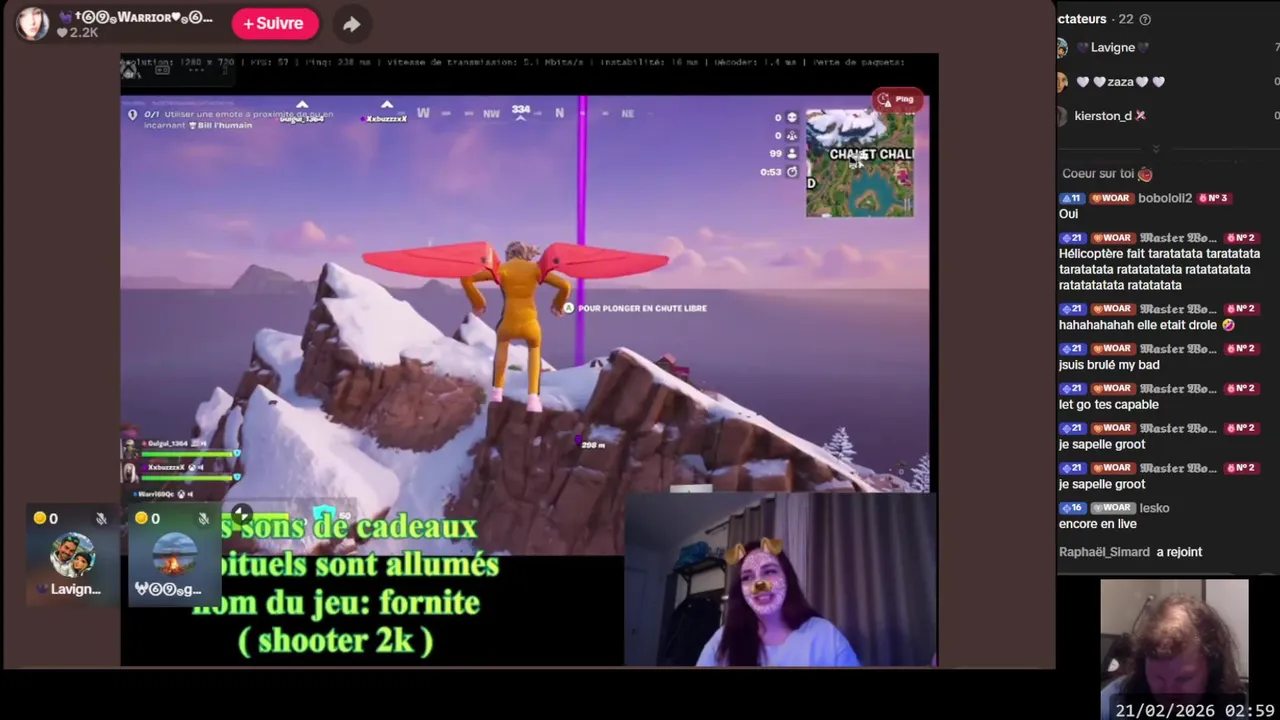
Task: Toggle muted mic icon on campfire guest tile
Action: tap(203, 519)
